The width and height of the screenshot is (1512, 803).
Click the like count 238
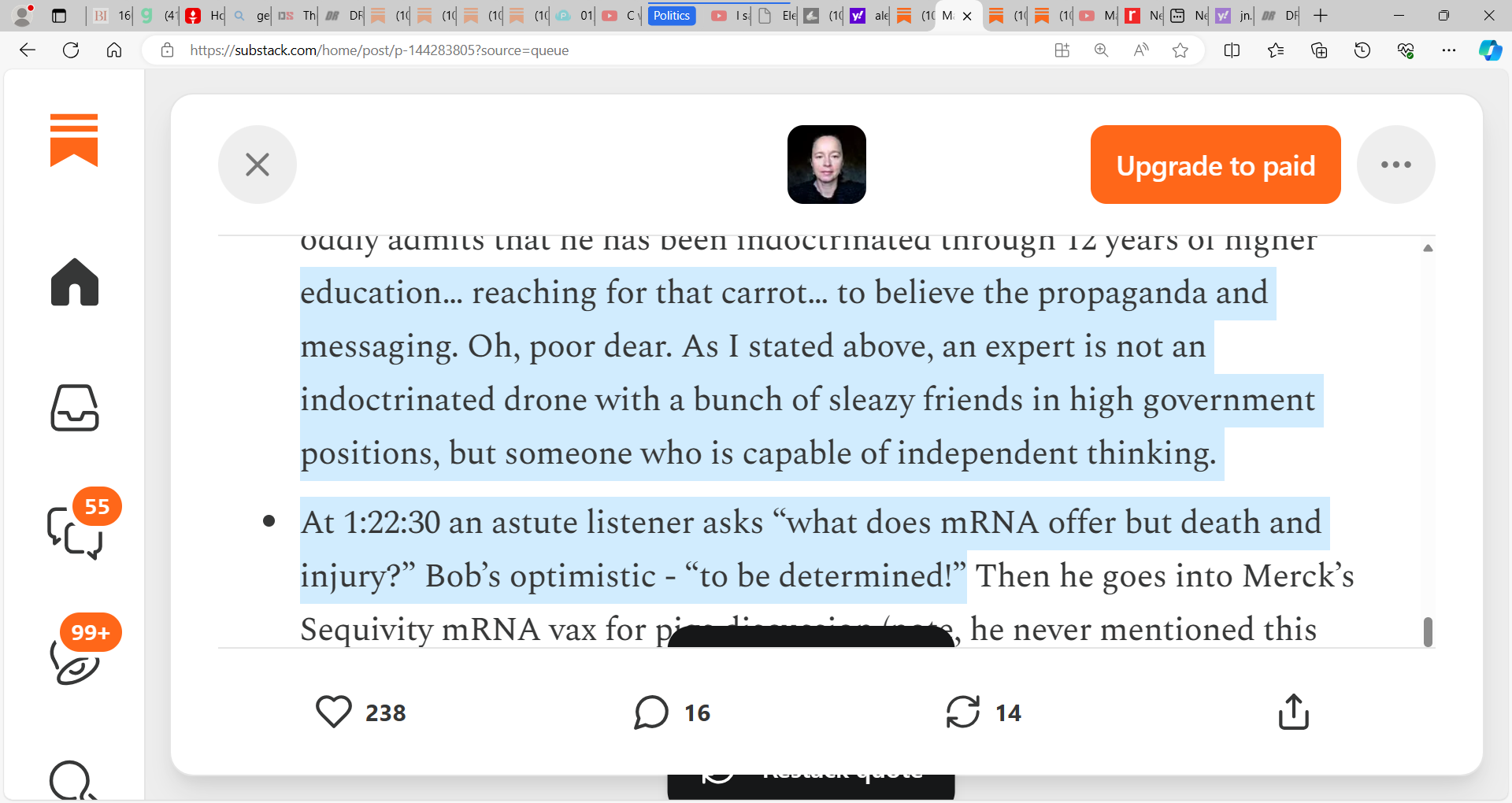pos(386,713)
